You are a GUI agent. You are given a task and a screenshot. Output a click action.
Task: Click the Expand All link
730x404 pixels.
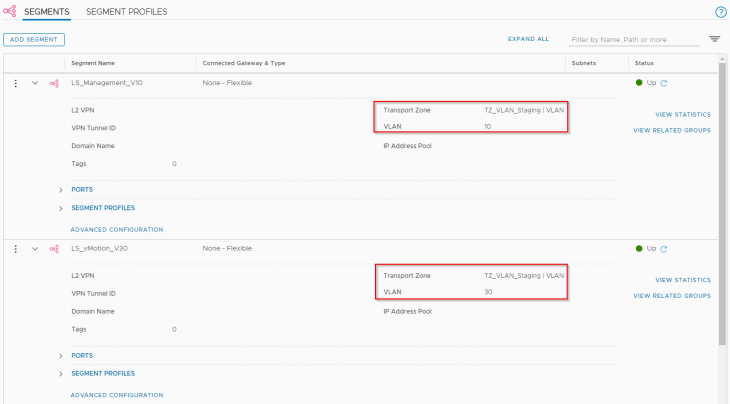tap(528, 39)
